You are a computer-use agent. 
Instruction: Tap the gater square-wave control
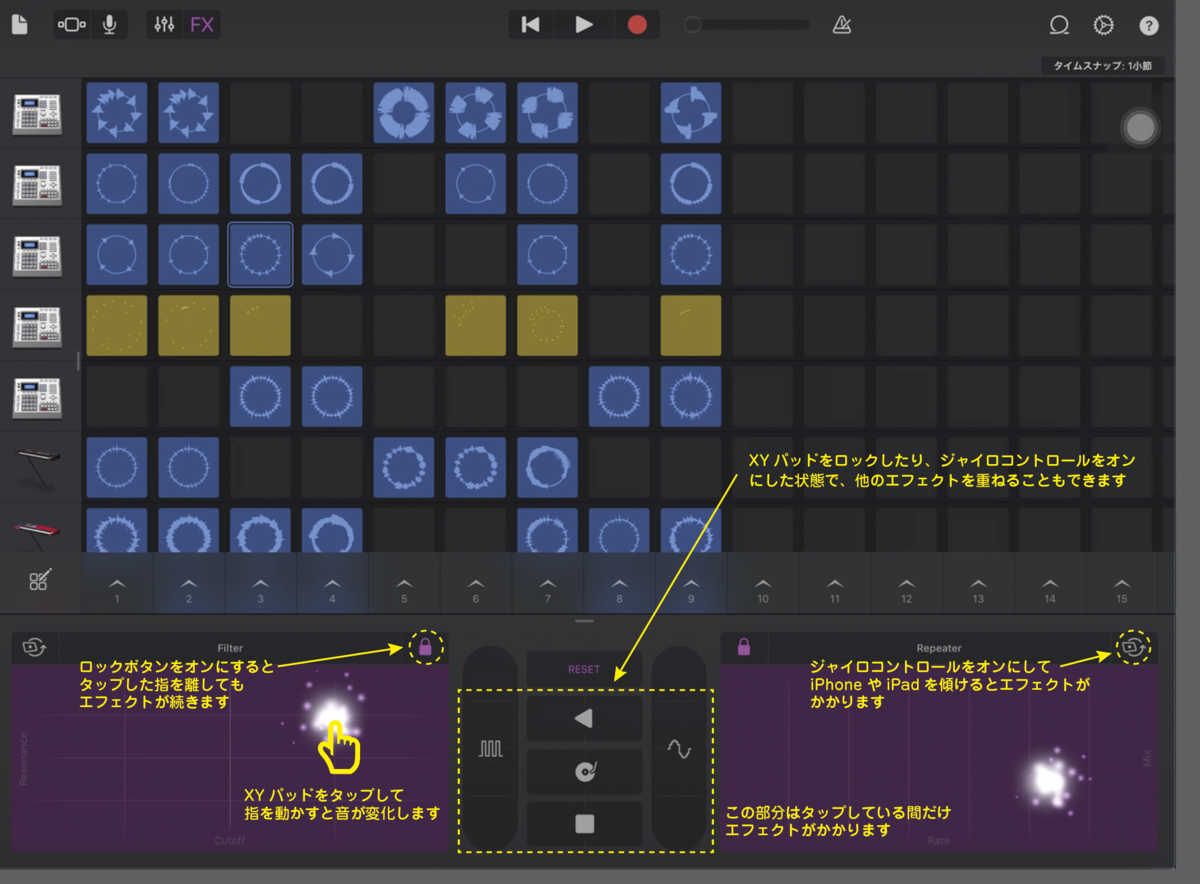[490, 748]
